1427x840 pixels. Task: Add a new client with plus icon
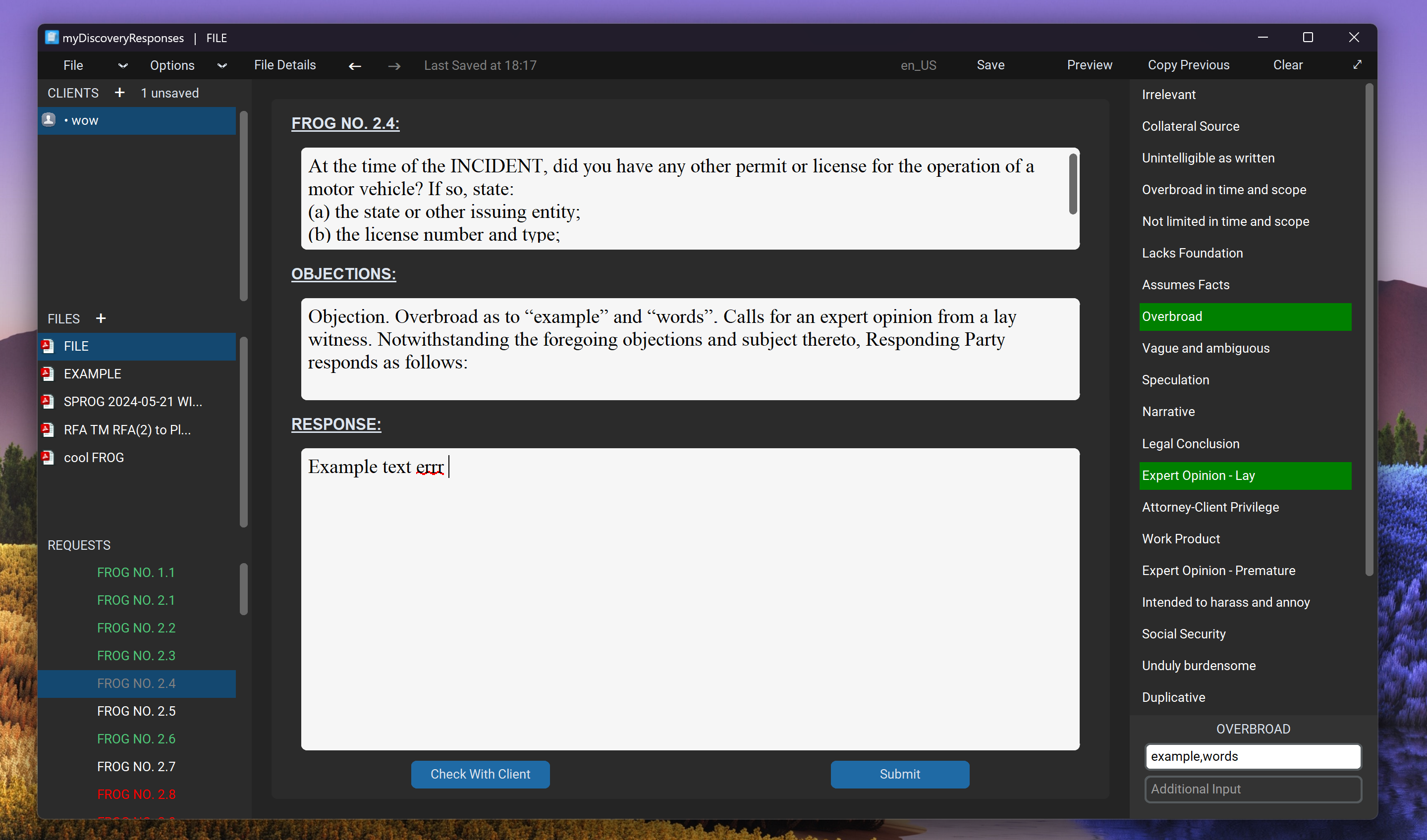(119, 93)
